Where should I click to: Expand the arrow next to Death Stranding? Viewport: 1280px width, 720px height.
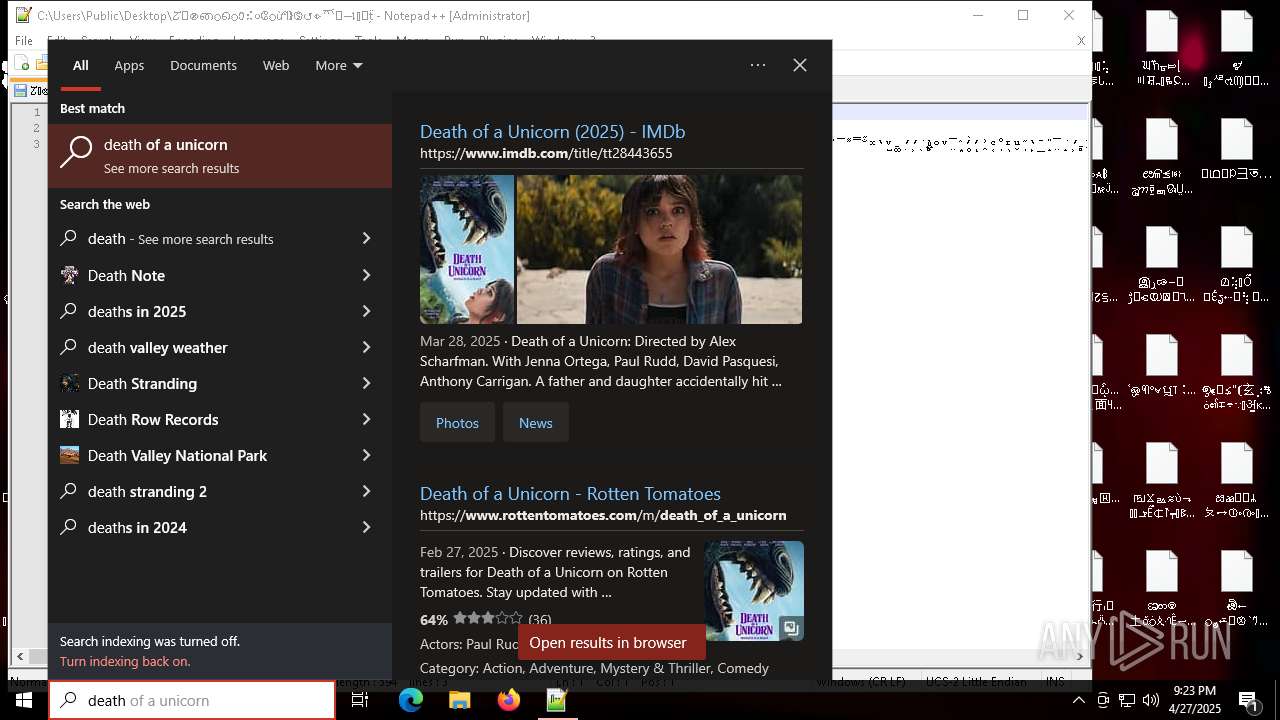[366, 383]
